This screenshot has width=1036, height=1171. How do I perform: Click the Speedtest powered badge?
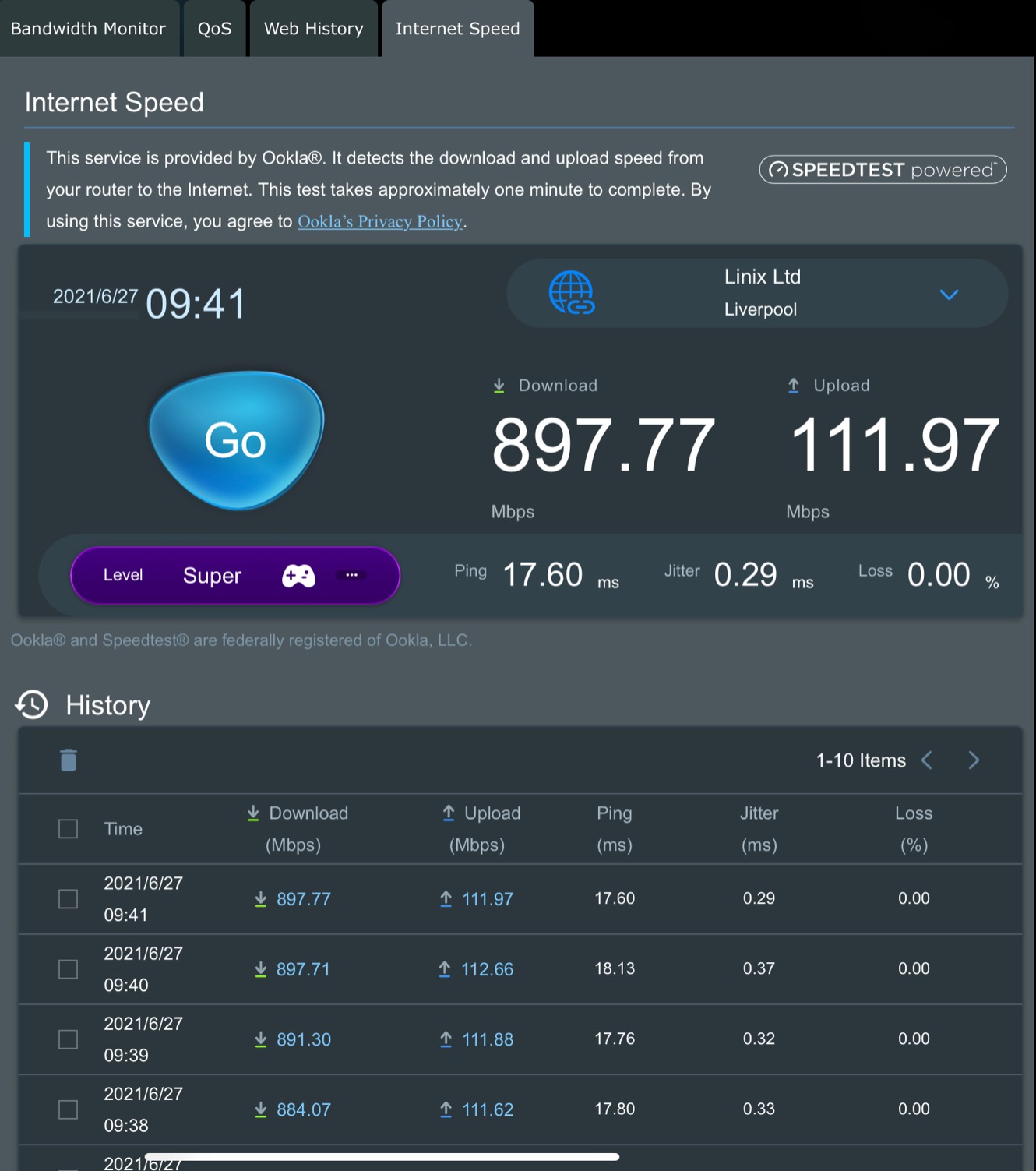pos(883,170)
